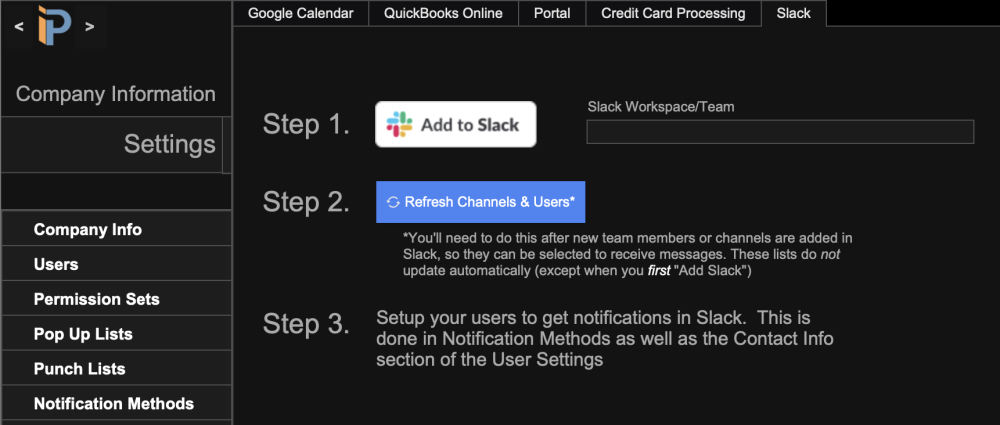This screenshot has height=425, width=1000.
Task: Go back with the left arrow
Action: 19,26
